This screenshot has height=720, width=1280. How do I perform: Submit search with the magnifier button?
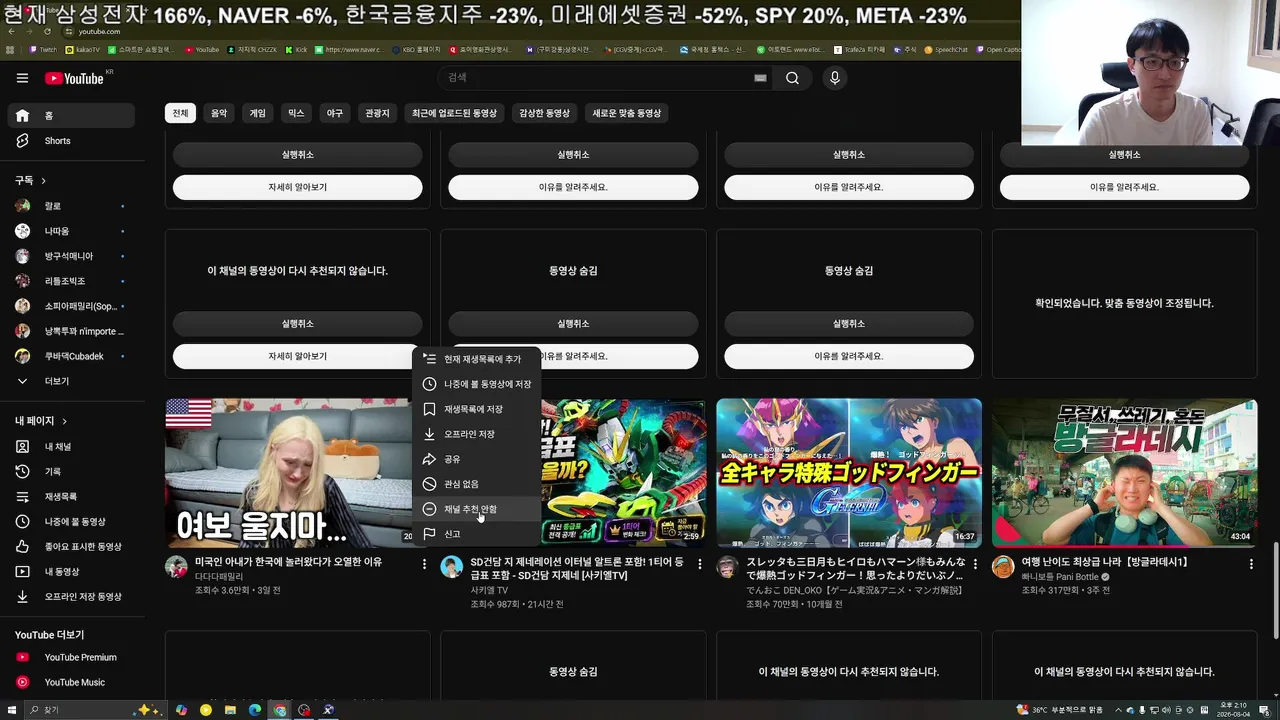pyautogui.click(x=792, y=78)
